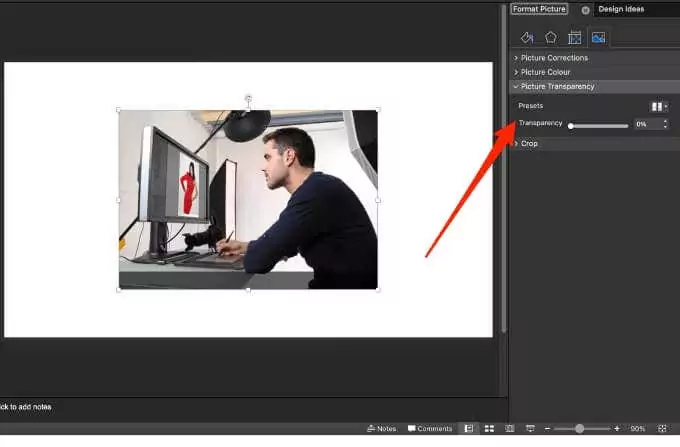
Task: Expand the Crop section
Action: click(x=595, y=144)
